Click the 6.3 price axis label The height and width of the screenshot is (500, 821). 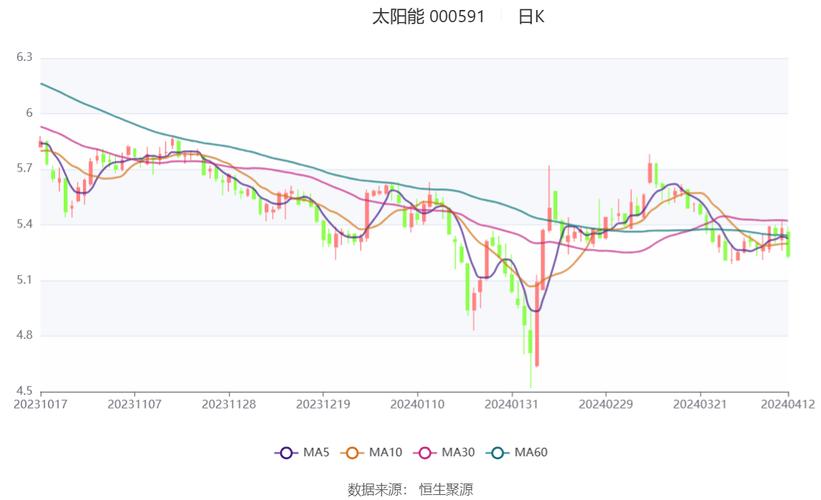click(x=24, y=57)
